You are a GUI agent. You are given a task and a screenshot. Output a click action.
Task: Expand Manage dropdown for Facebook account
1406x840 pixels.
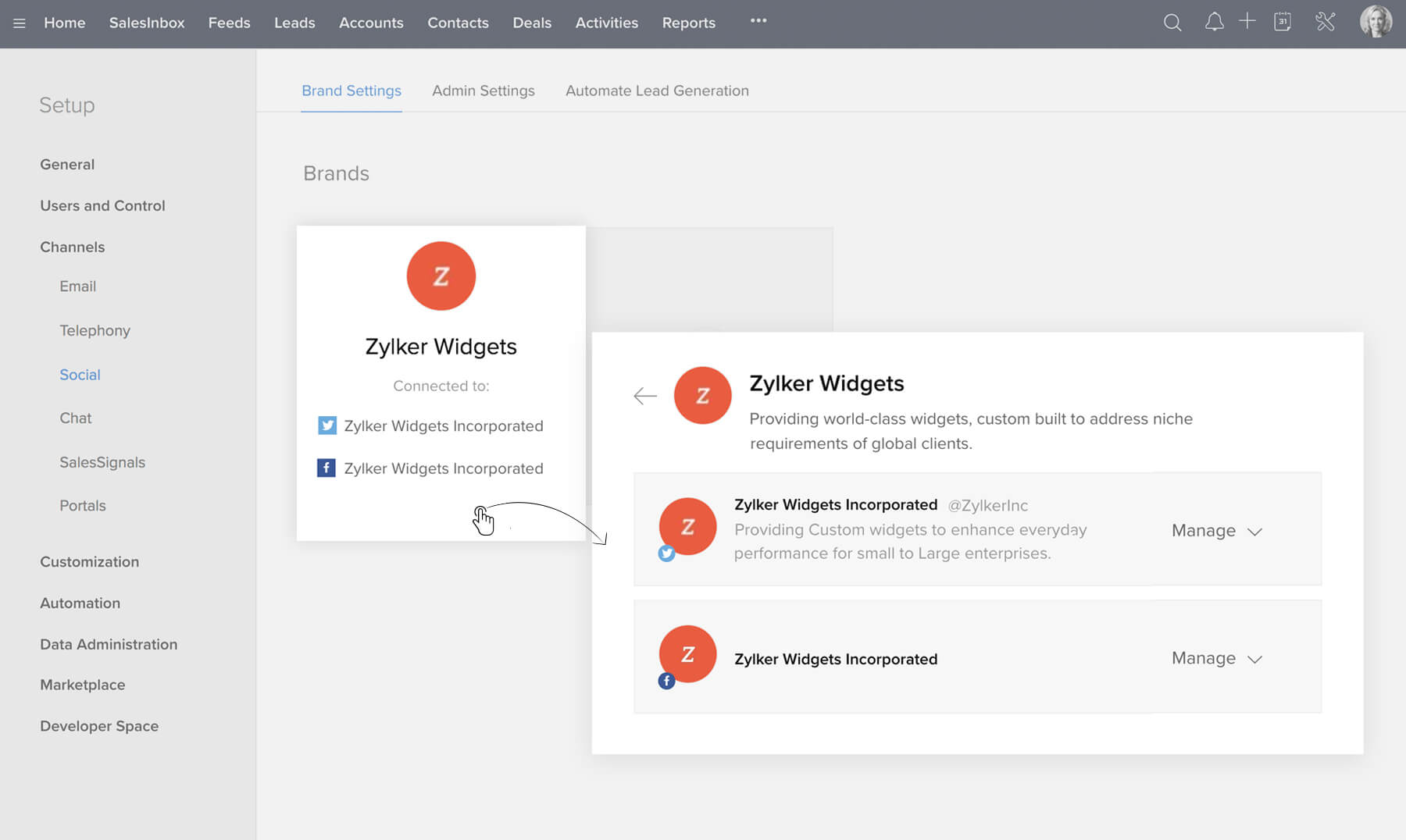coord(1217,659)
